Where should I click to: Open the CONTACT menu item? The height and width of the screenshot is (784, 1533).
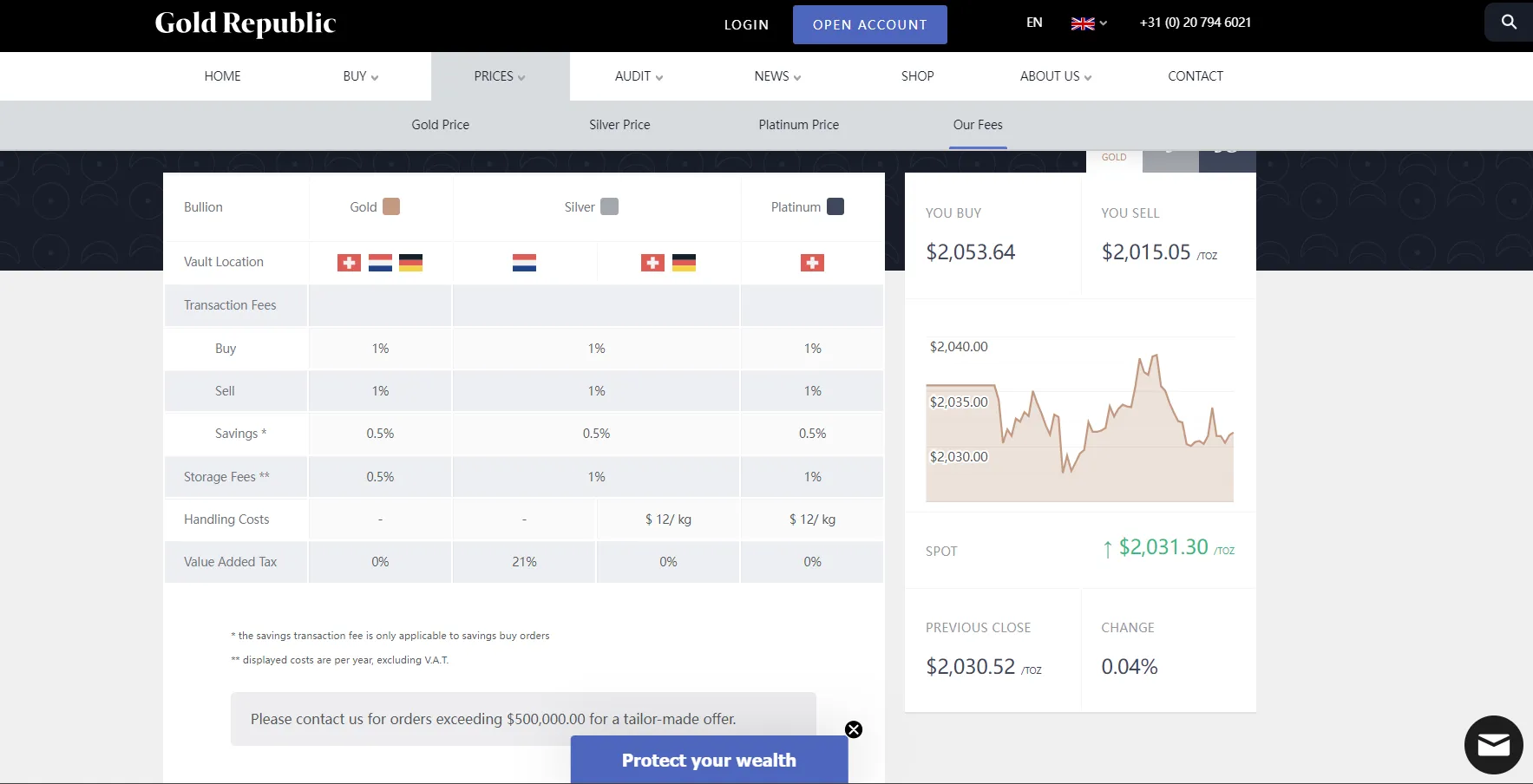[1196, 76]
